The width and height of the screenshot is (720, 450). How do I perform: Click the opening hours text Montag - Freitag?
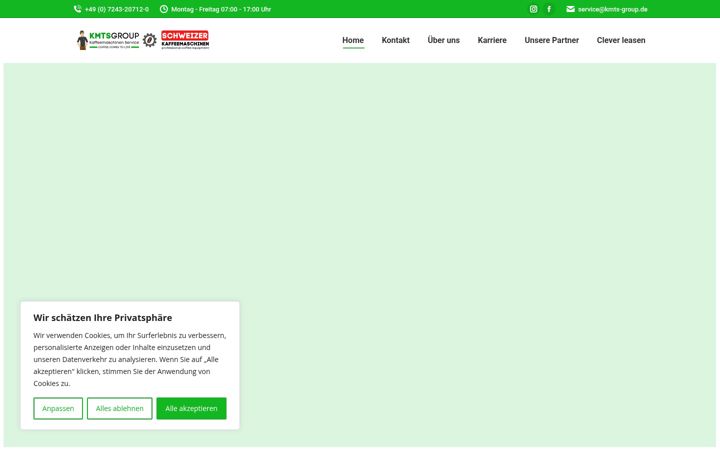(x=221, y=9)
